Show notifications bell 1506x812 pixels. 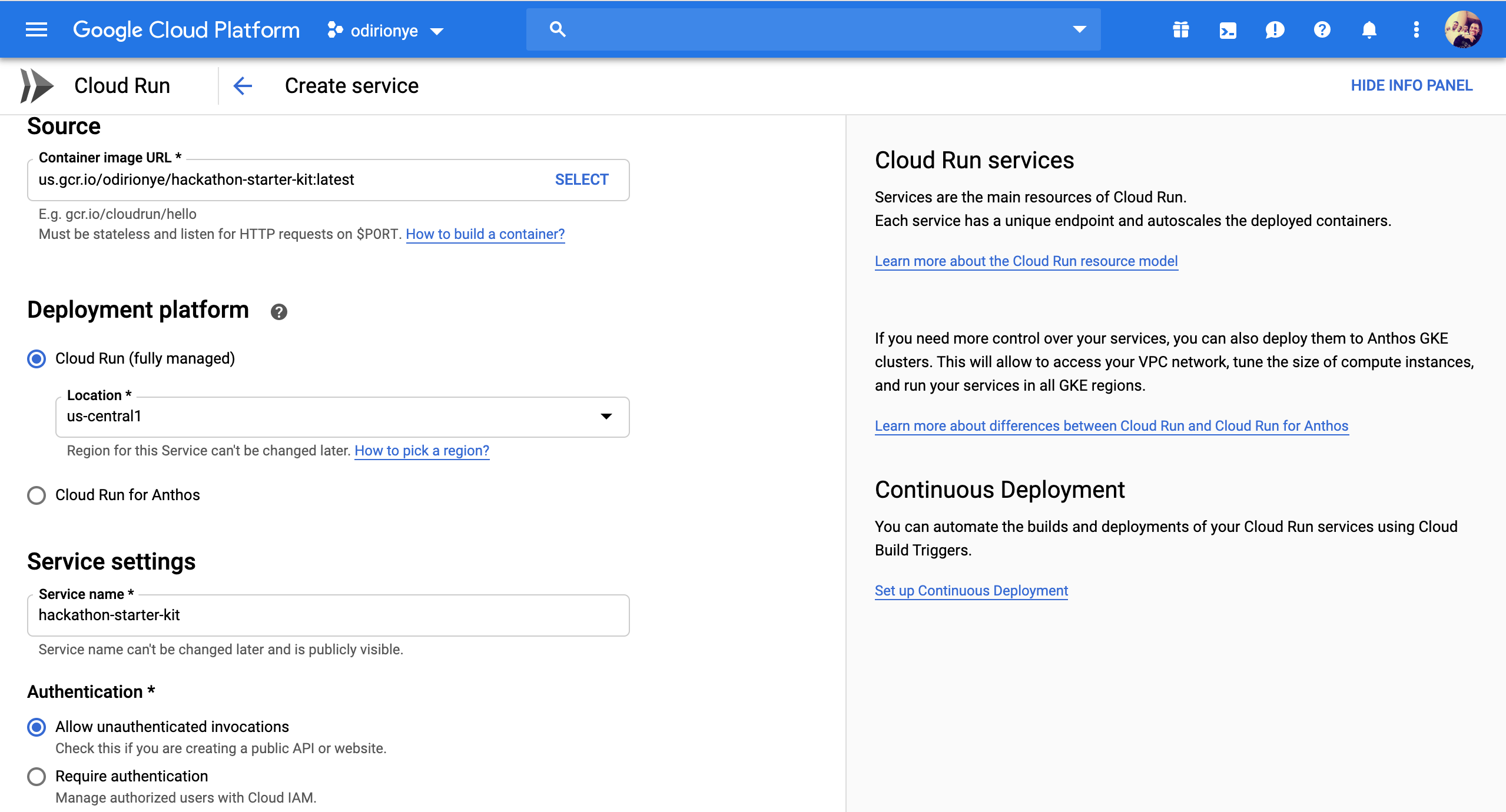[x=1369, y=29]
